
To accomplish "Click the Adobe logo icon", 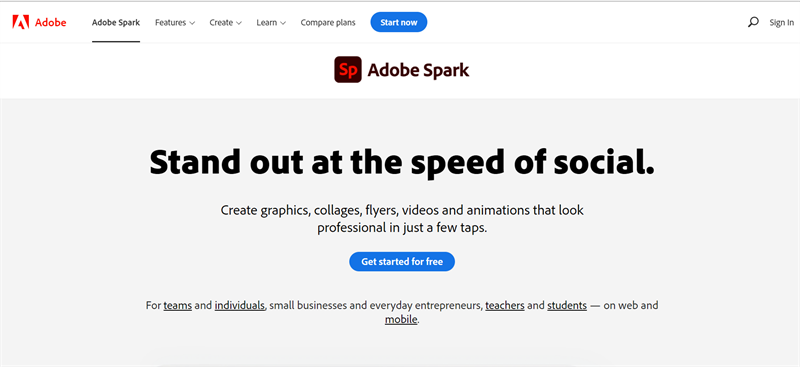I will [21, 22].
